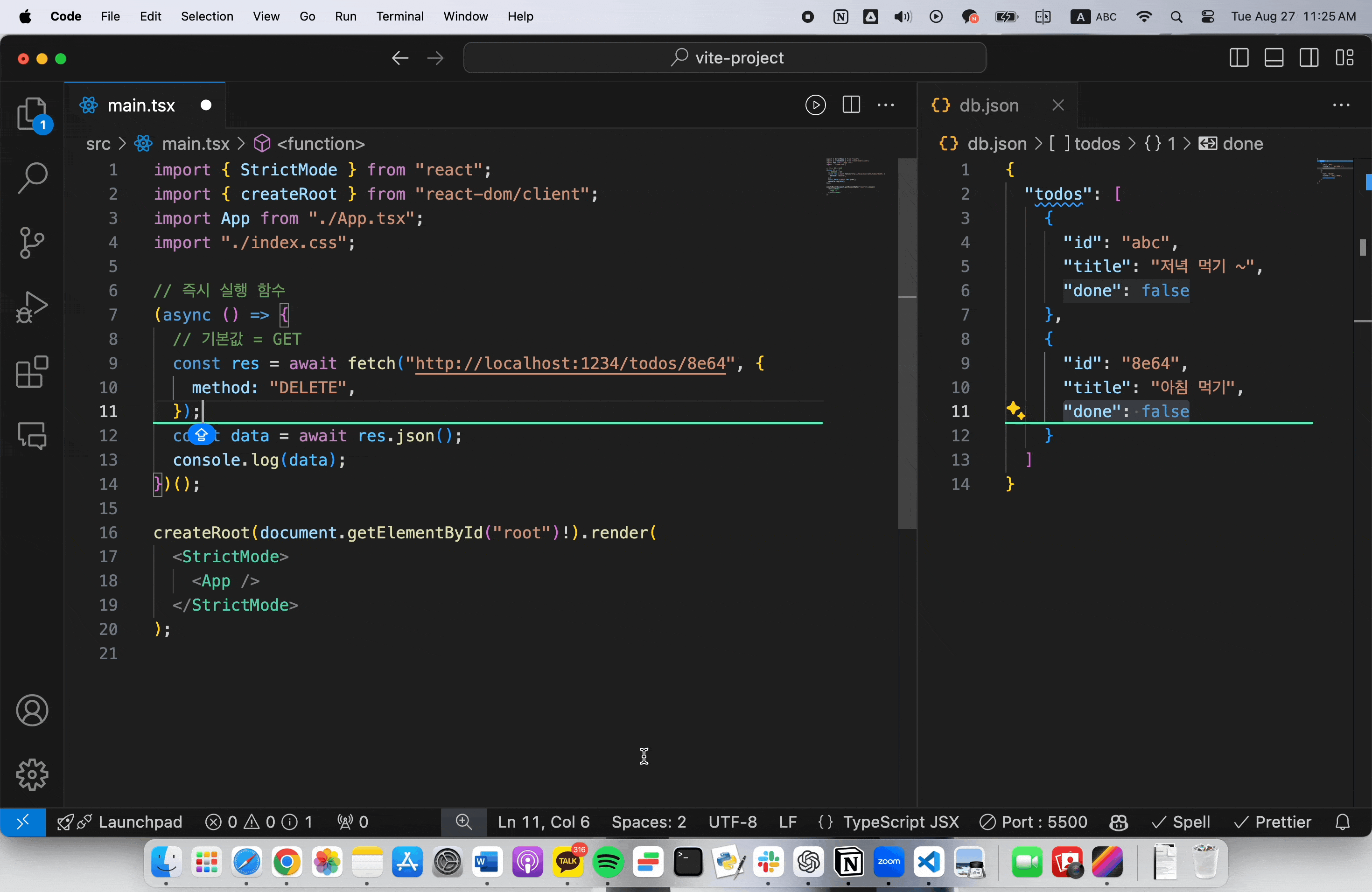
Task: Click the Run Code play icon
Action: click(x=815, y=105)
